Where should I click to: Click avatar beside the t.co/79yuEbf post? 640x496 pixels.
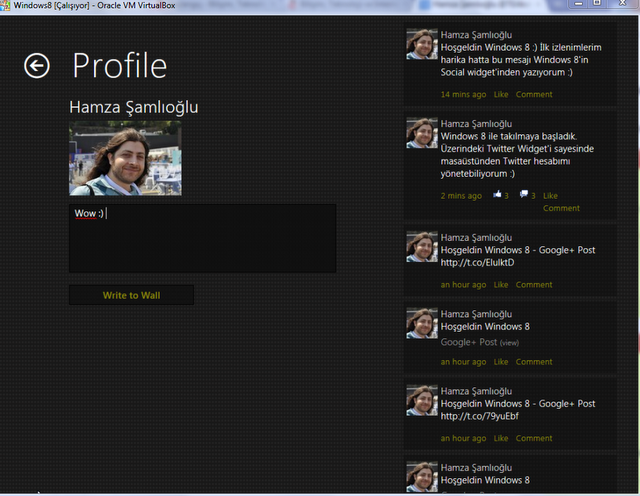point(422,400)
